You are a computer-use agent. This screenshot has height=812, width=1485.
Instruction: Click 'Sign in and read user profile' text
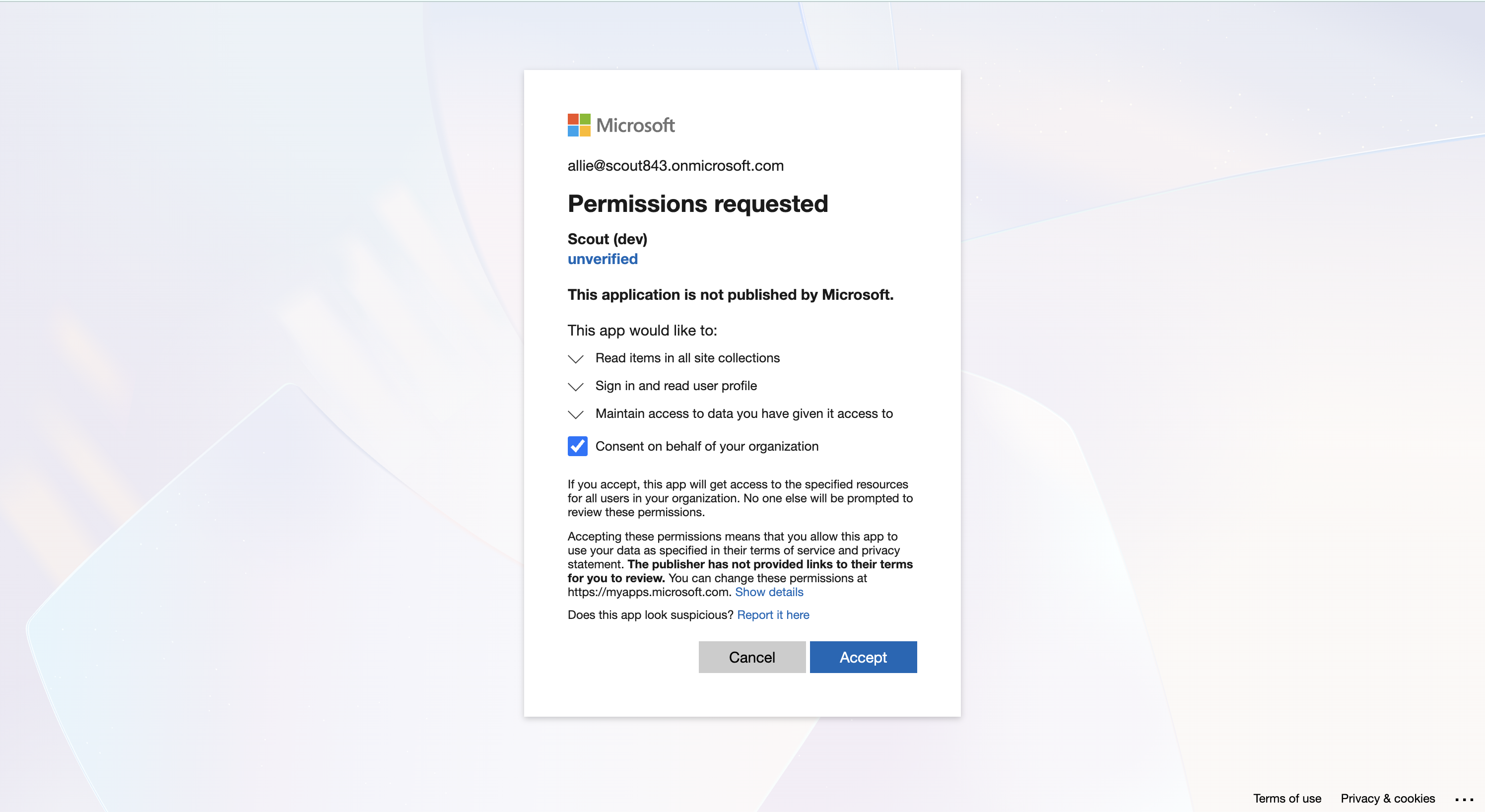click(675, 386)
